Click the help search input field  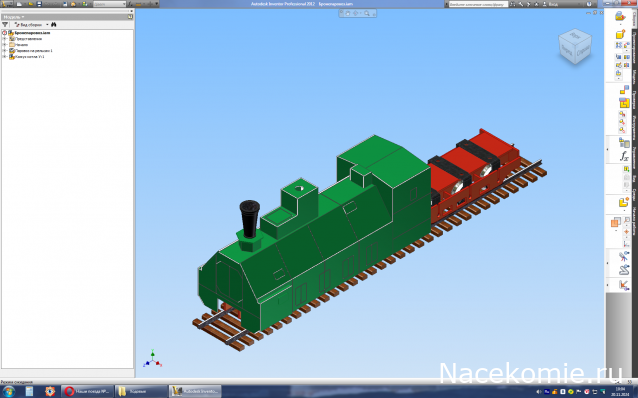click(478, 4)
